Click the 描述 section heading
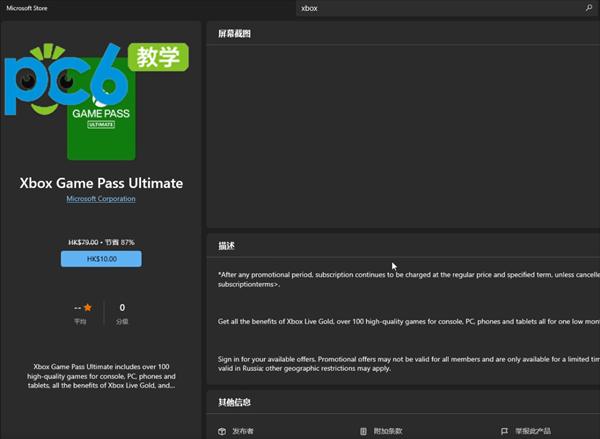The image size is (600, 439). click(x=226, y=246)
